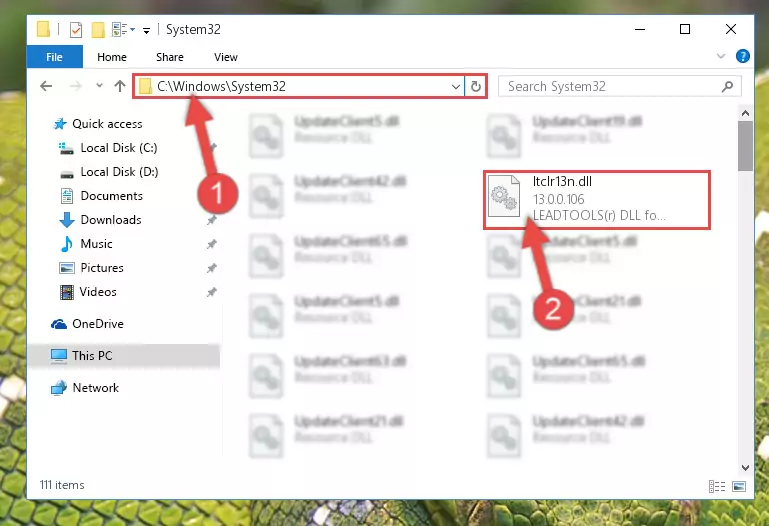Select OneDrive in navigation pane
Viewport: 769px width, 526px height.
tap(98, 324)
